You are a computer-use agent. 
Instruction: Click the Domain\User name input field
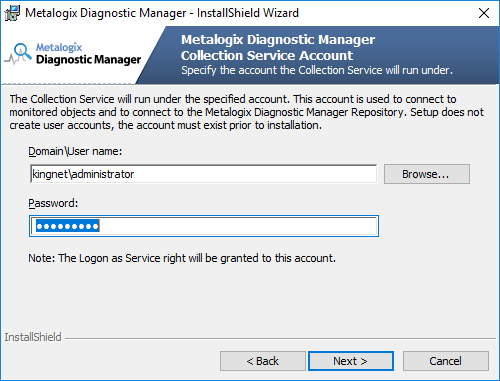point(204,174)
